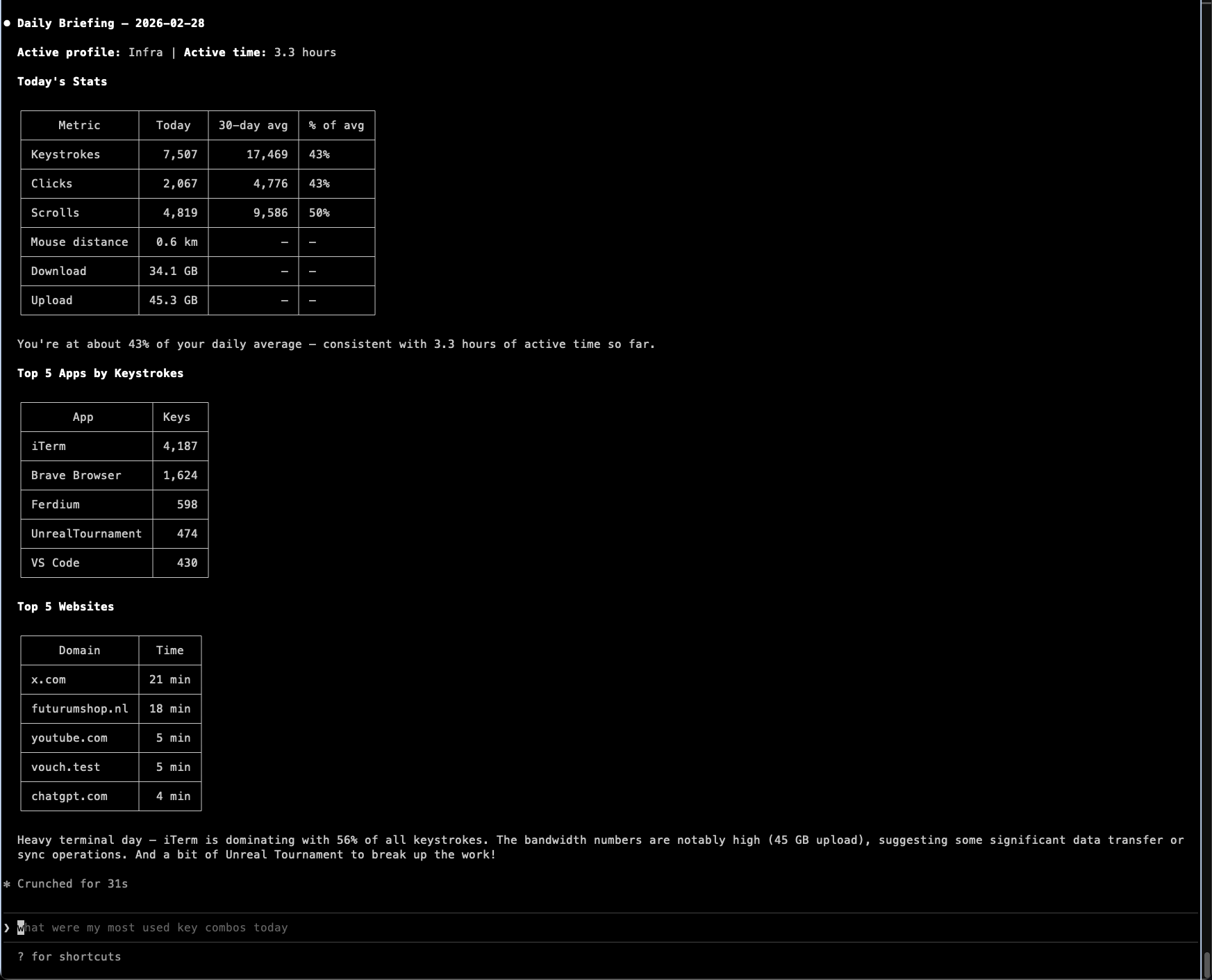Click the asterisk spinner next to Crunched
Viewport: 1212px width, 980px height.
7,883
